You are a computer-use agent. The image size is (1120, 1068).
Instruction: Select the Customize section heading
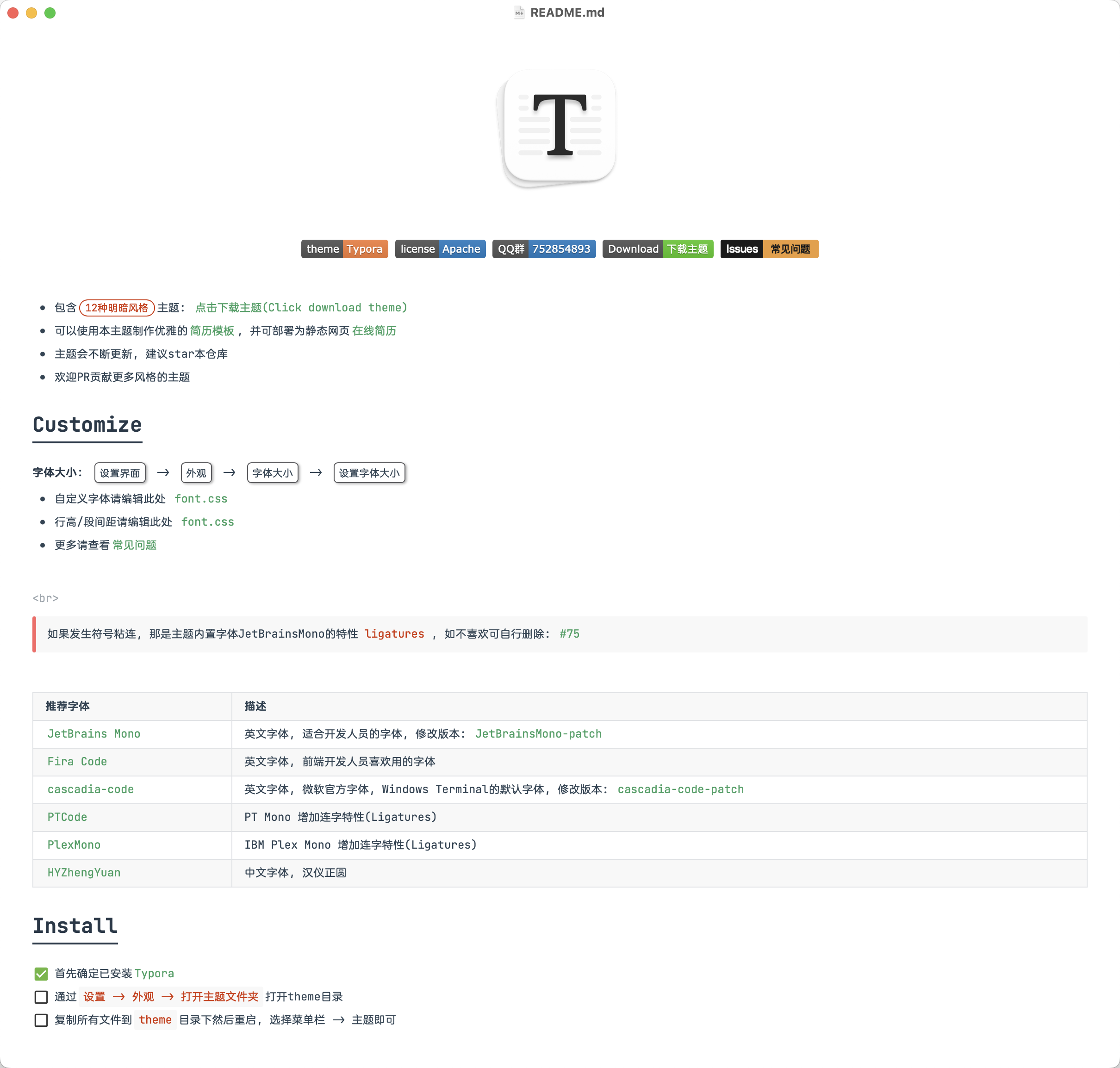point(88,424)
